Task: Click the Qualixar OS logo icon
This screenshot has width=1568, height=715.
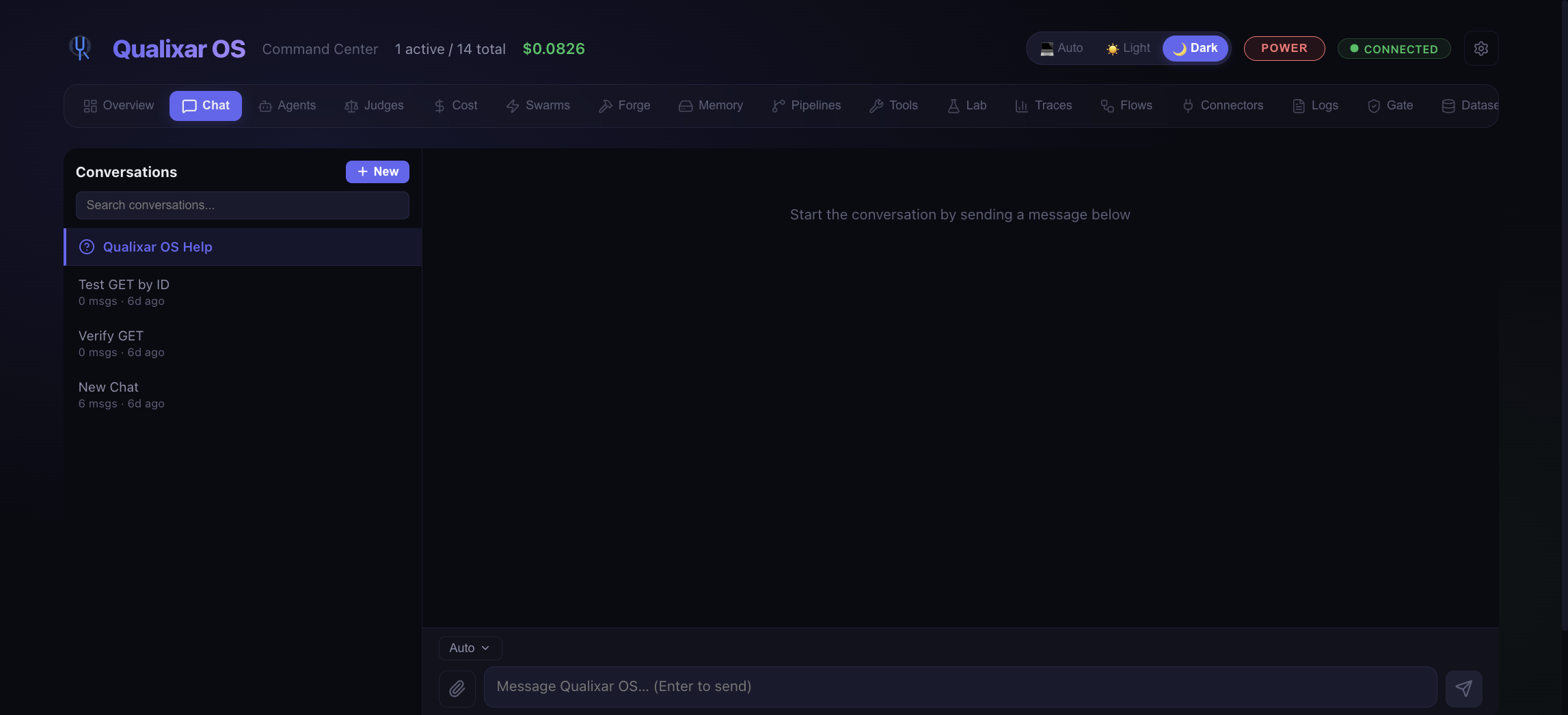Action: 81,48
